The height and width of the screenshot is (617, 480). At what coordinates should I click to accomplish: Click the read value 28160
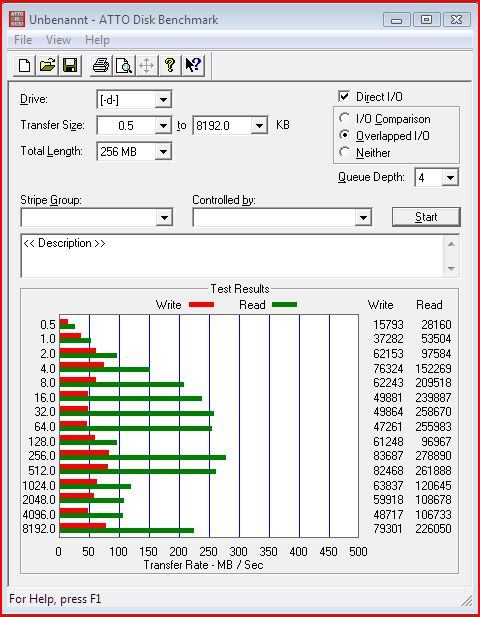pos(436,325)
